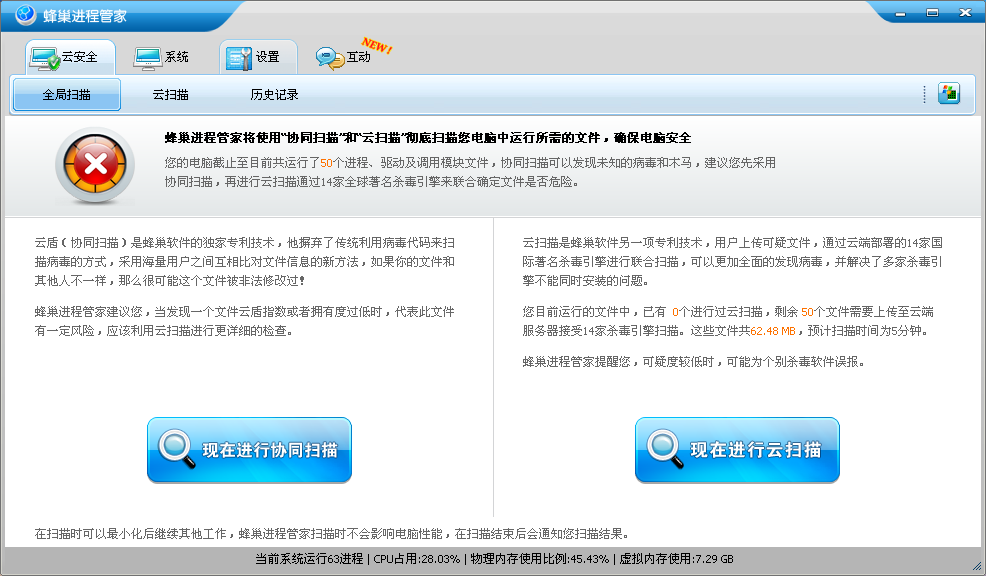Switch to the 系统 tab
This screenshot has width=986, height=576.
(x=161, y=57)
